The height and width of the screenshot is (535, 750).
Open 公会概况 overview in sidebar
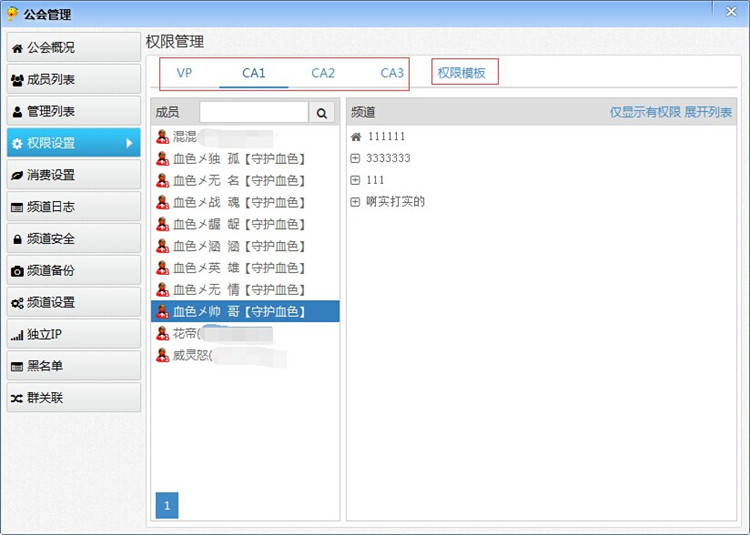click(74, 47)
